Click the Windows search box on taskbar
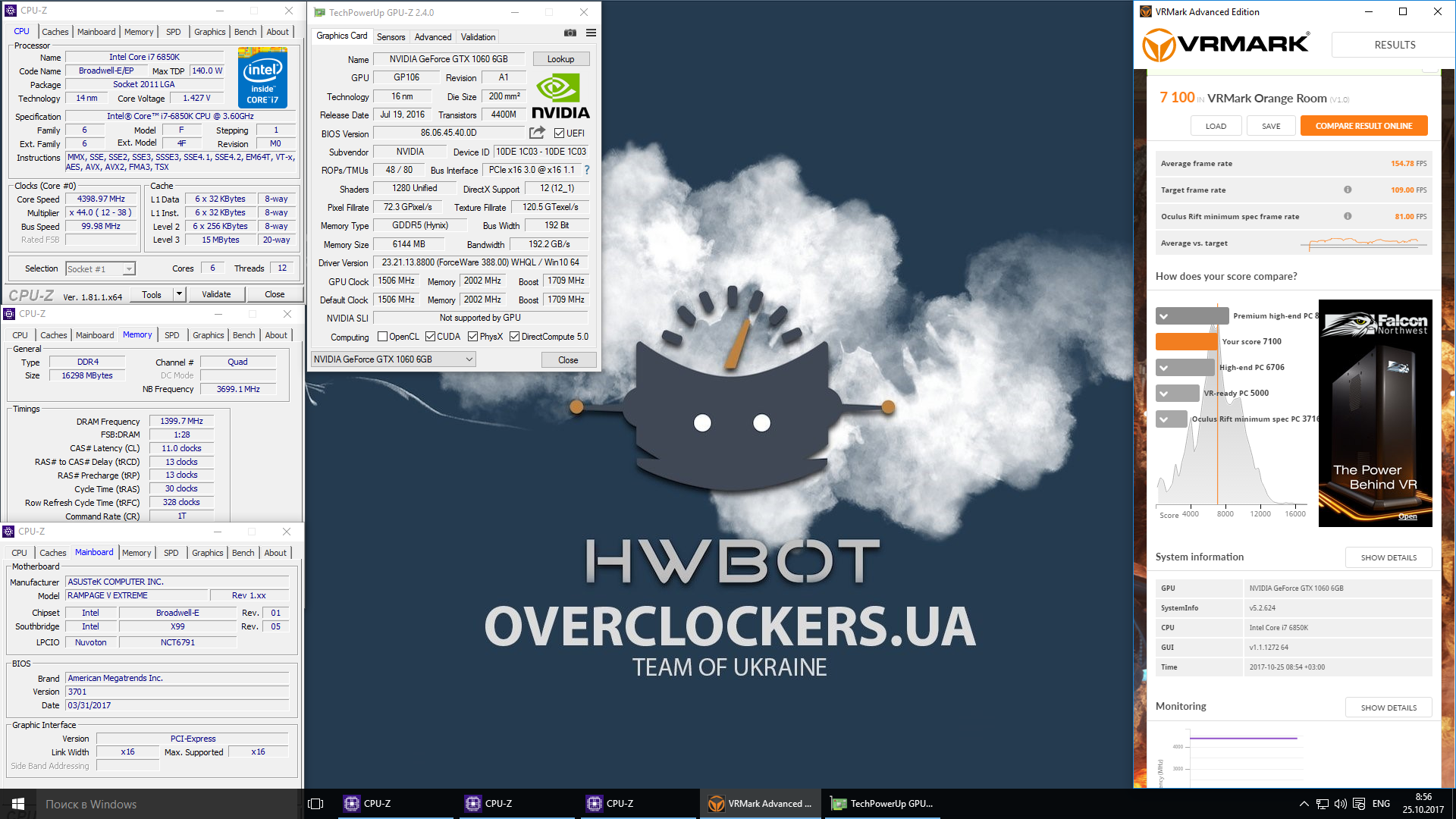 coord(170,804)
